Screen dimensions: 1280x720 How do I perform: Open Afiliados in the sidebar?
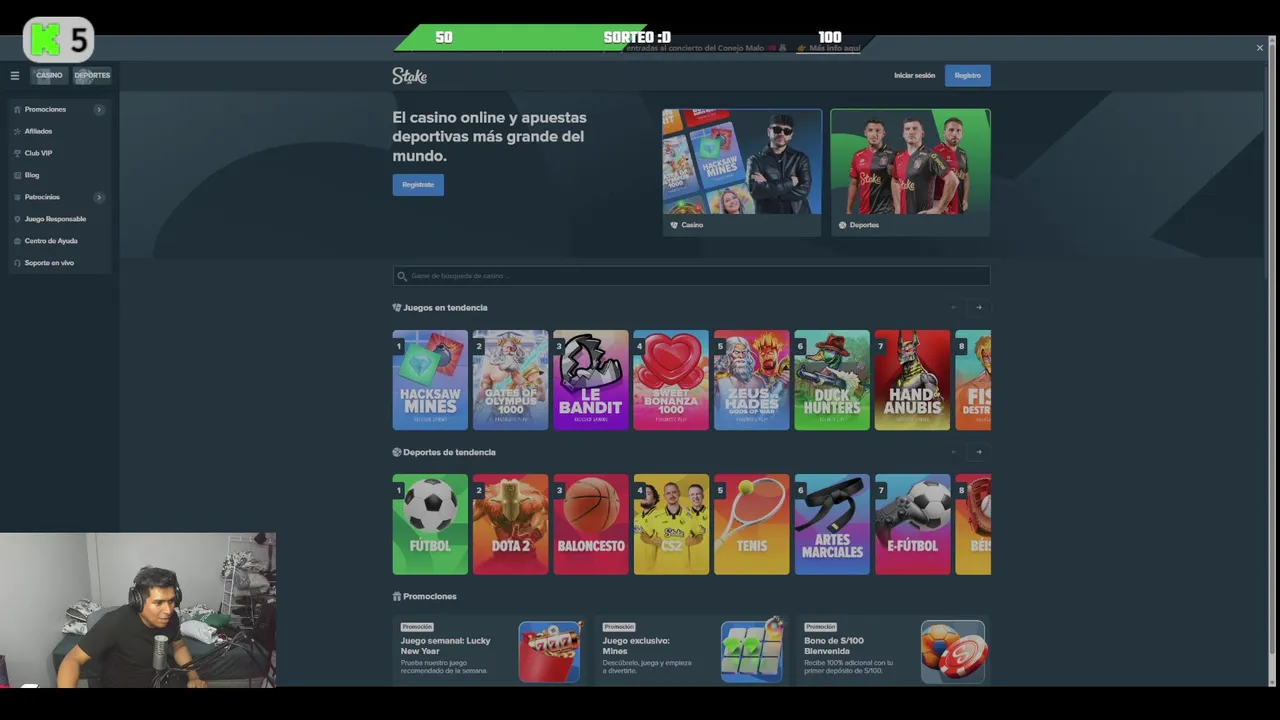(x=38, y=131)
